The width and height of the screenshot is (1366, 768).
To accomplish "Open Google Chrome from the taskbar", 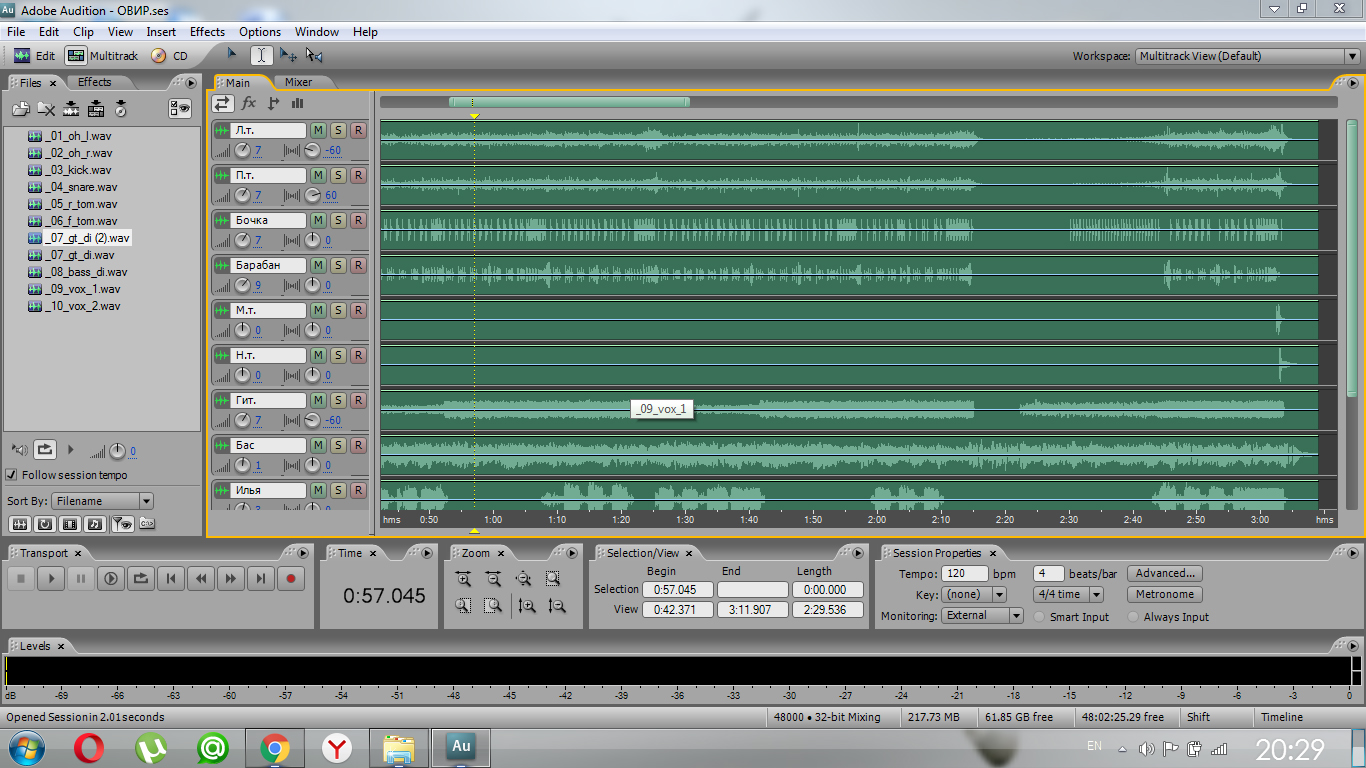I will pos(275,747).
